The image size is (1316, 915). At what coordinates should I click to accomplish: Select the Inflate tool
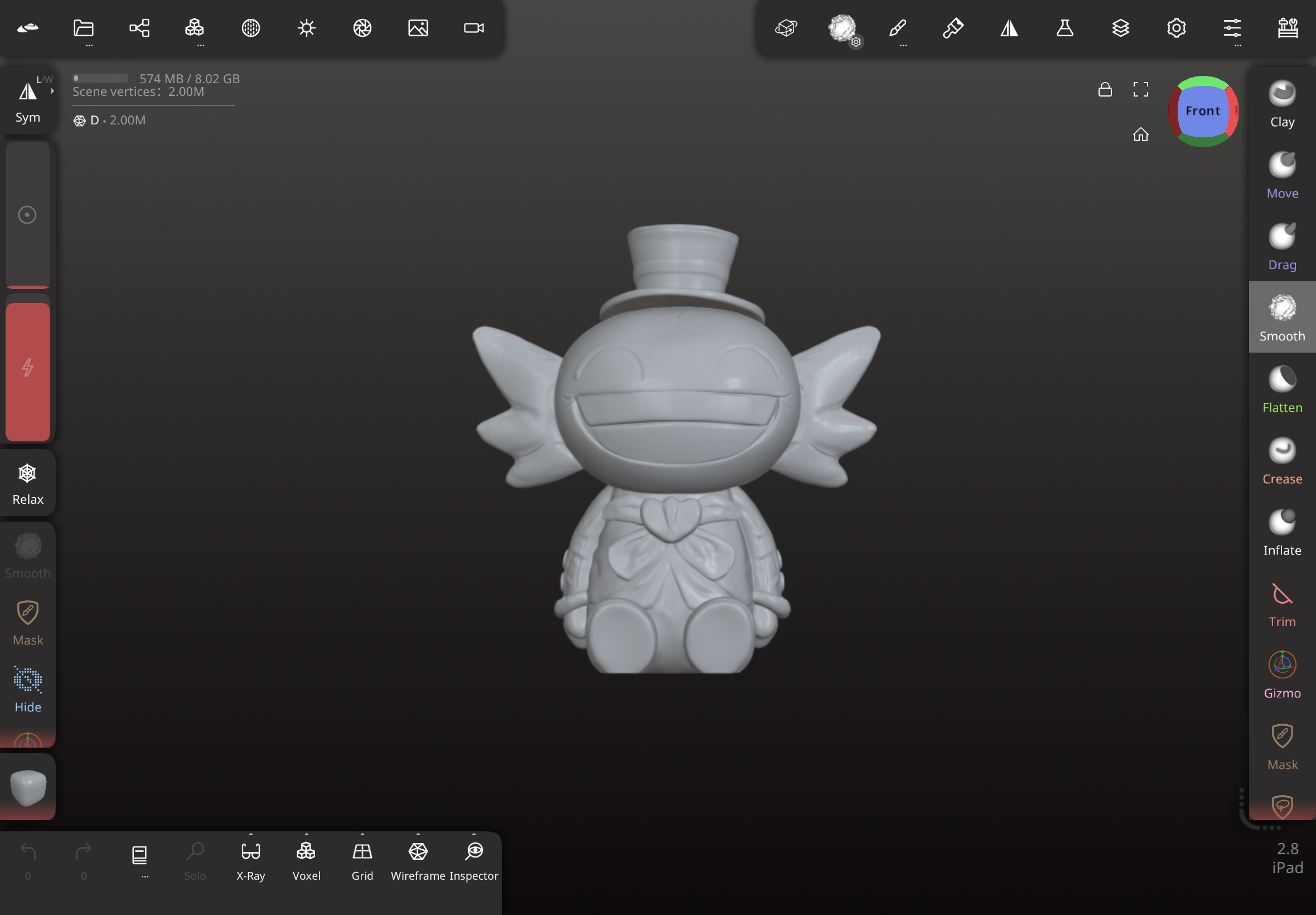[1282, 532]
